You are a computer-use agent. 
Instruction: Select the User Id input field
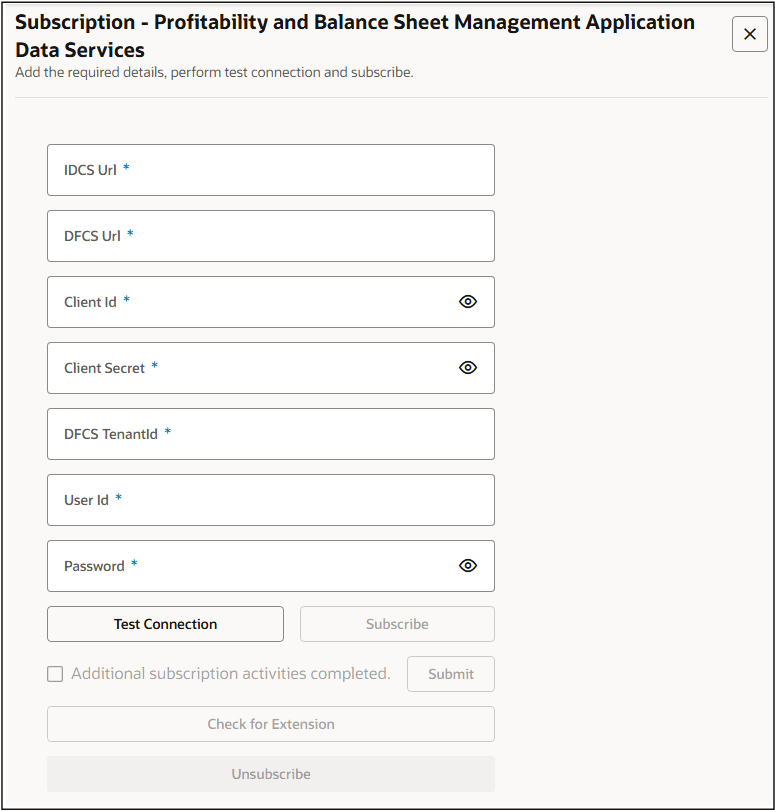pos(270,500)
